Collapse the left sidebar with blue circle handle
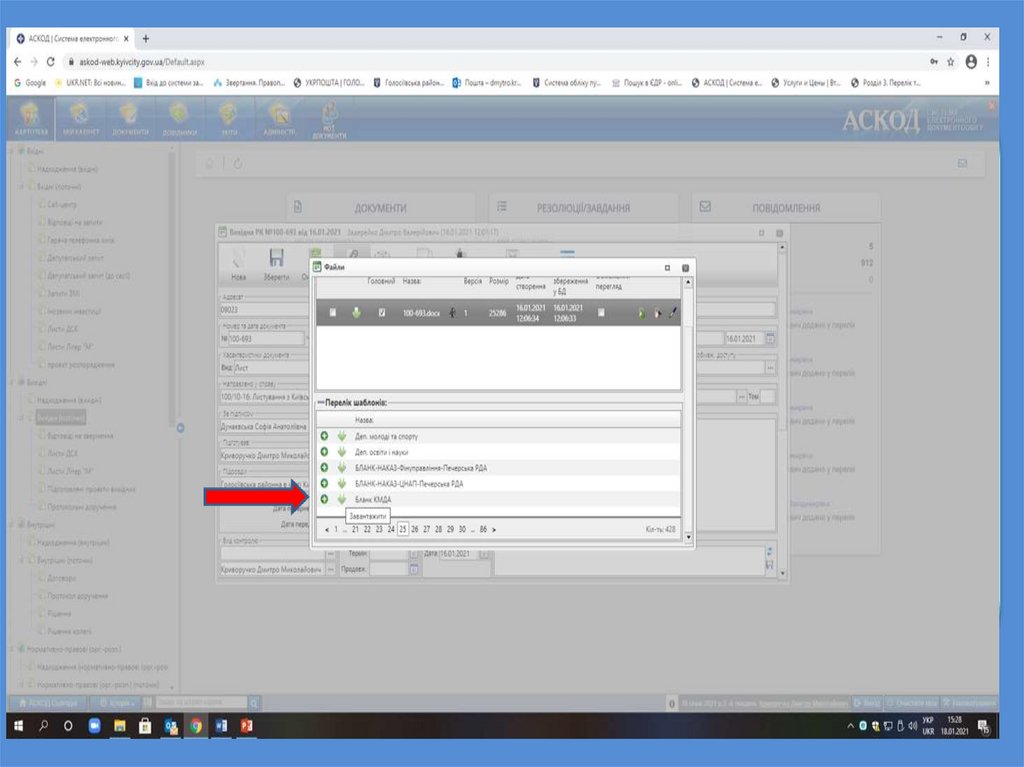The height and width of the screenshot is (767, 1024). pyautogui.click(x=180, y=428)
